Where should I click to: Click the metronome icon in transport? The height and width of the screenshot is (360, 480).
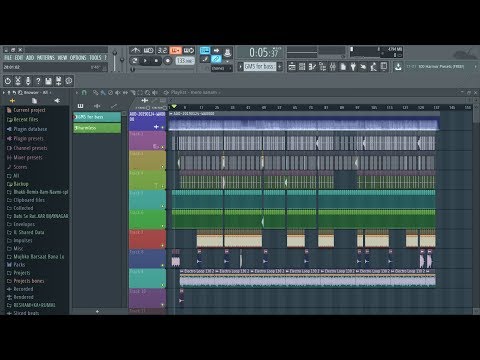click(x=135, y=50)
